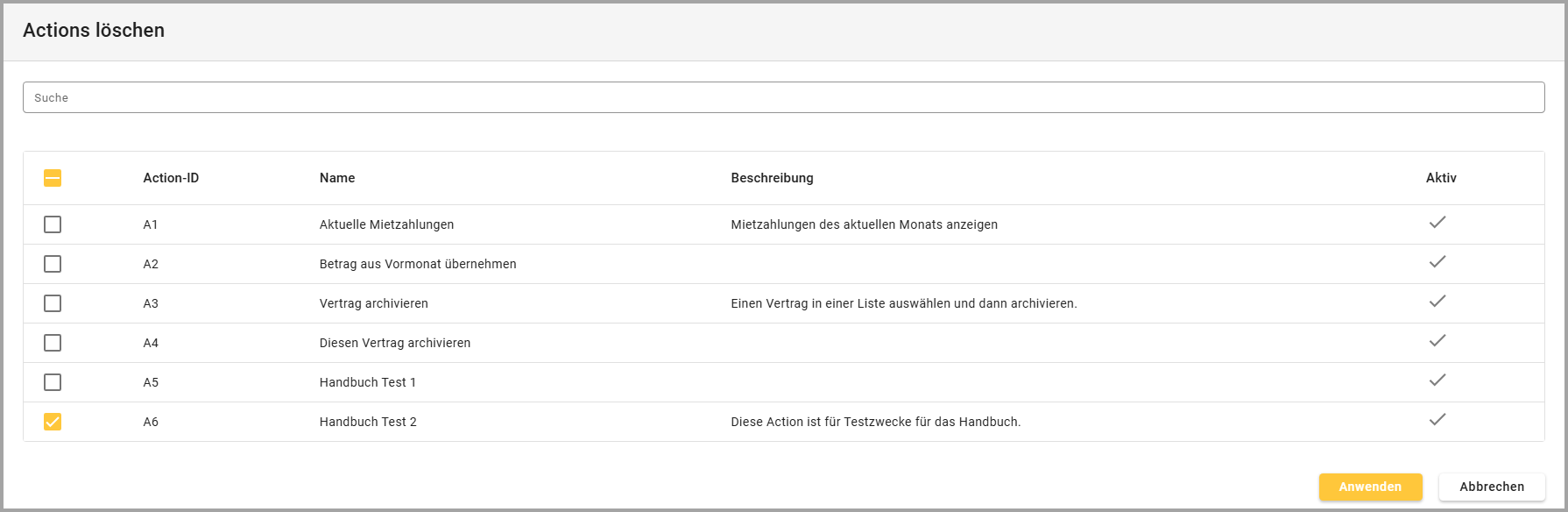Select Handbuch Test 1 checkbox
Screen dimensions: 1568x512
53,382
